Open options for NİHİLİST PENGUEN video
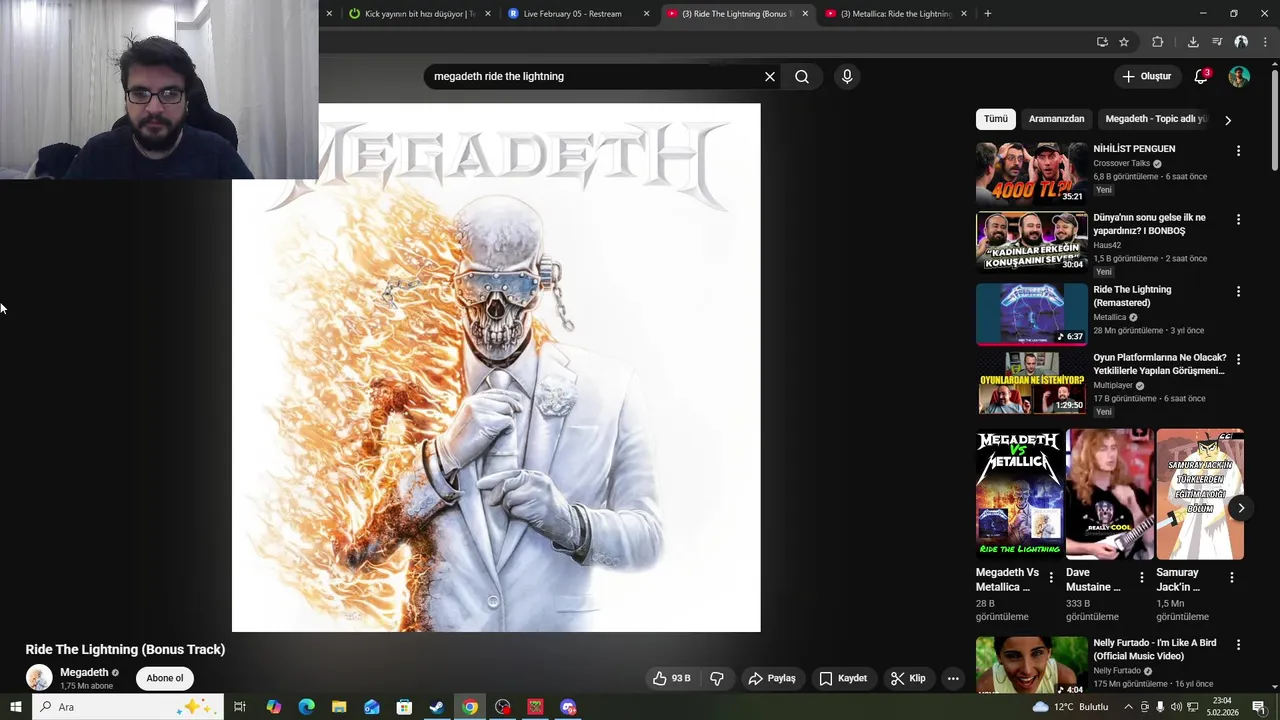The height and width of the screenshot is (720, 1280). (x=1238, y=151)
